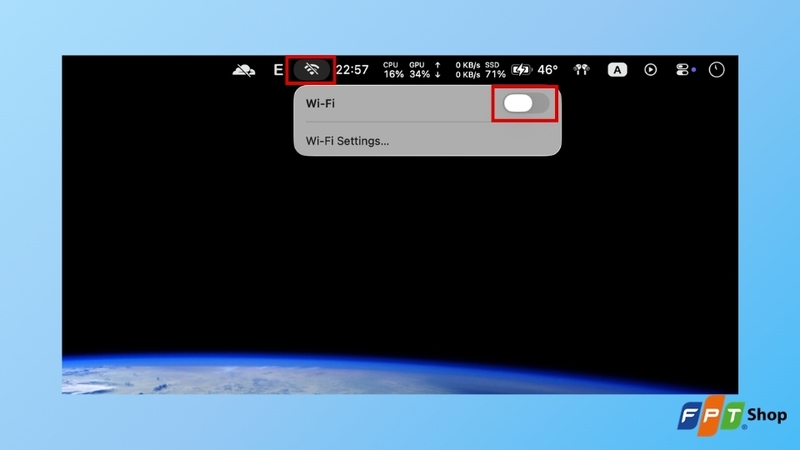Open the 0 KB/s network speed monitor
800x450 pixels.
458,70
